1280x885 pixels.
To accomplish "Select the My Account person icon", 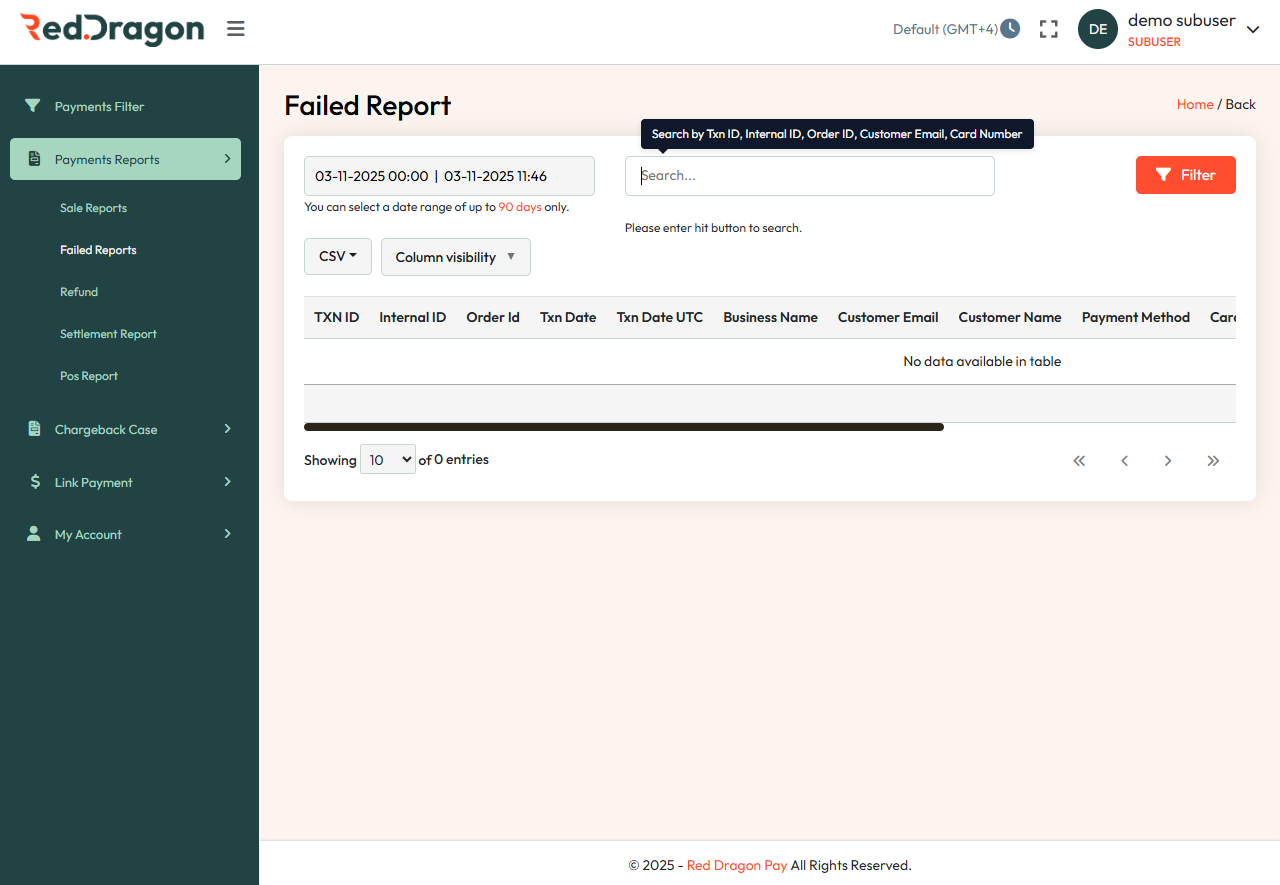I will point(33,534).
